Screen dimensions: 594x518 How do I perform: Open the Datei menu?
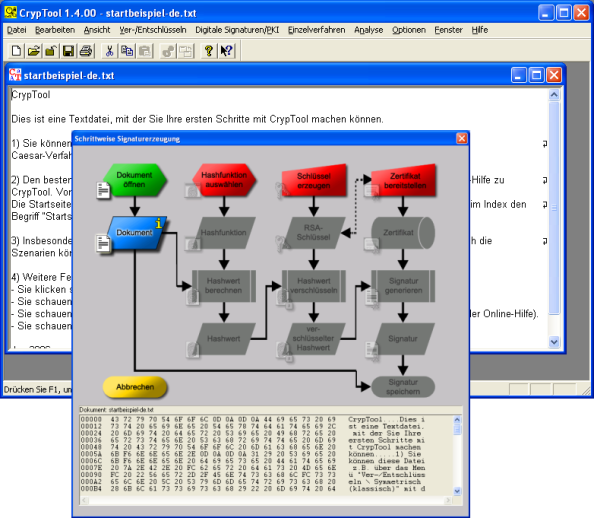(x=17, y=30)
